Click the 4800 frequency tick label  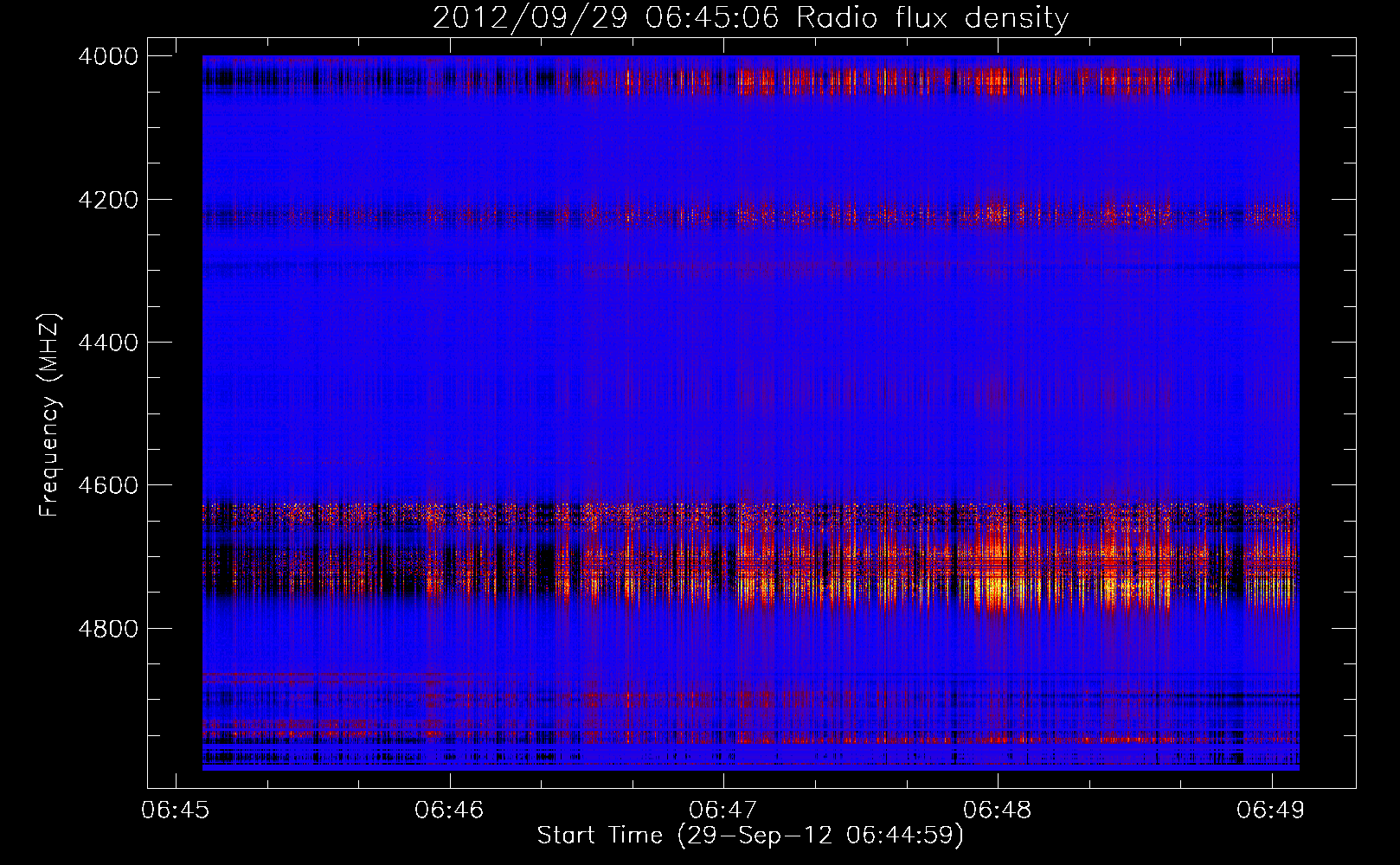coord(108,629)
